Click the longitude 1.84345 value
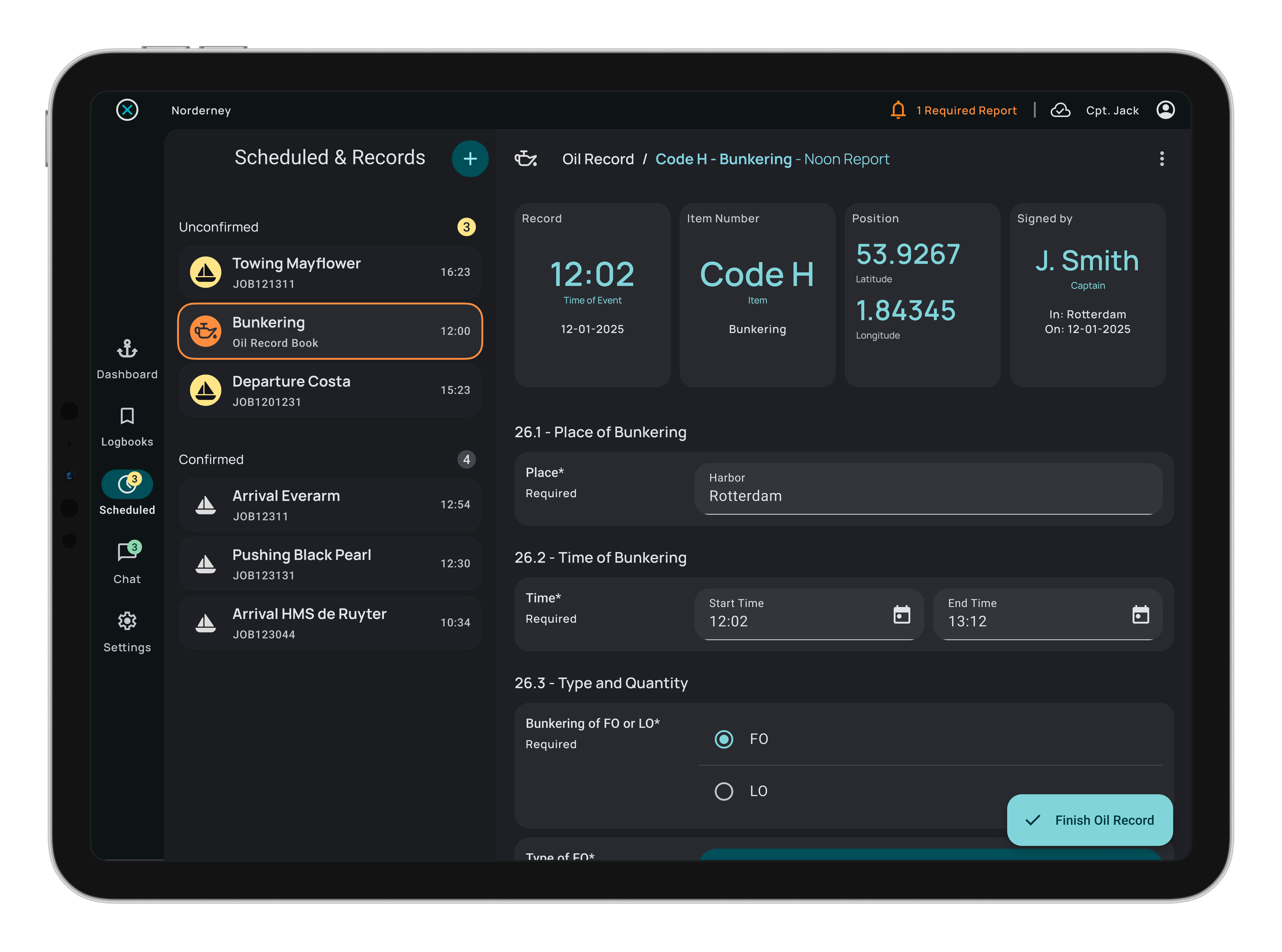Screen dimensions: 1282x952 pyautogui.click(x=905, y=311)
